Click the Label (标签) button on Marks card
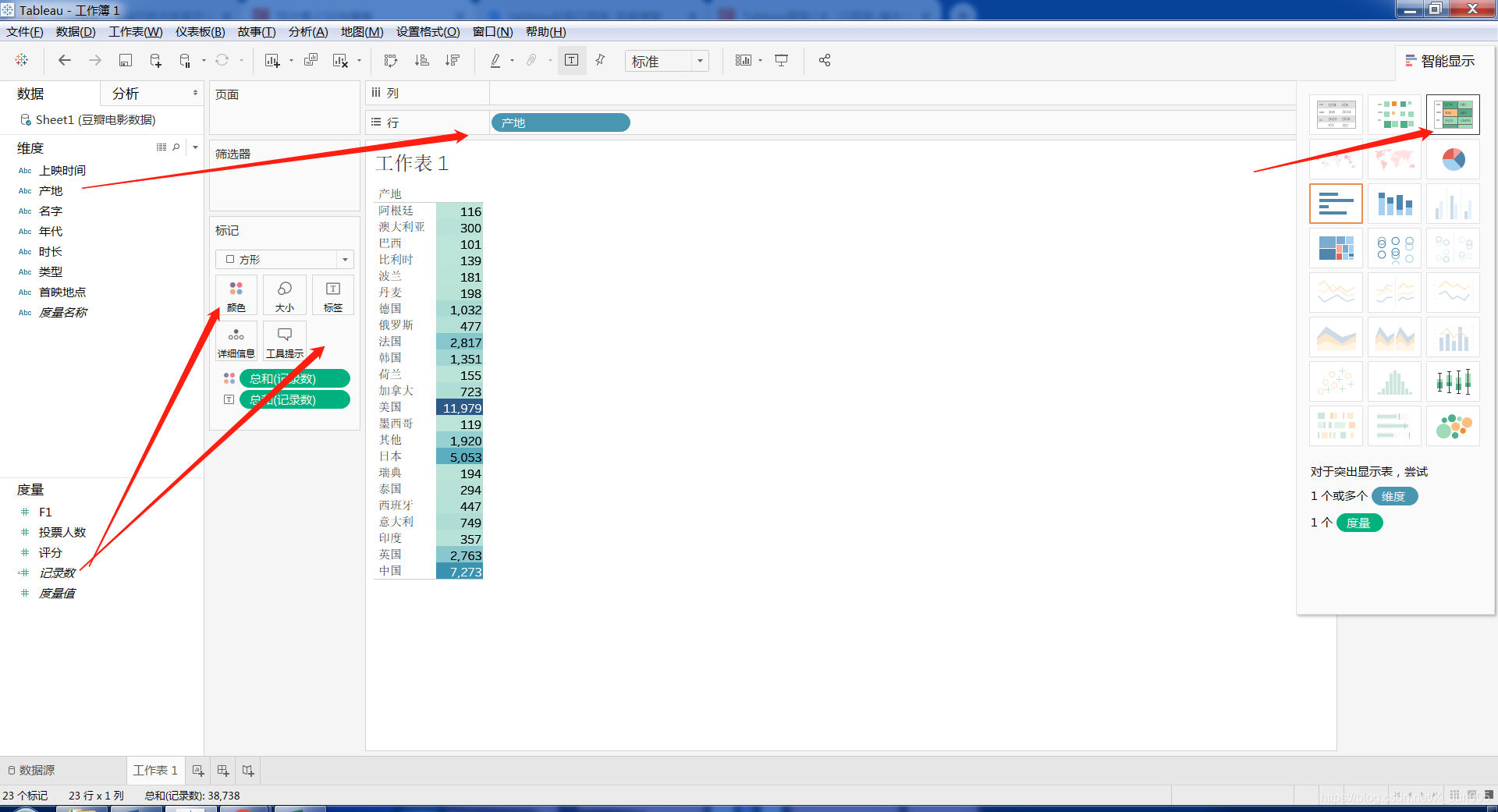The width and height of the screenshot is (1498, 812). click(332, 295)
